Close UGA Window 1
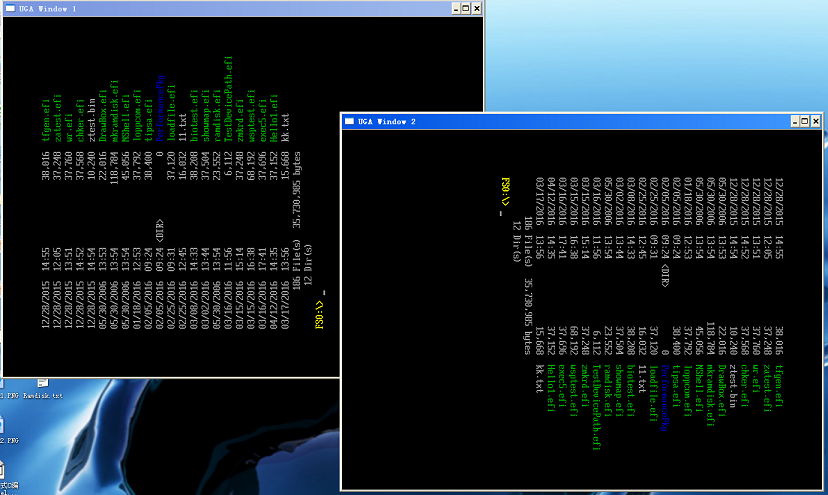The image size is (828, 495). point(476,8)
